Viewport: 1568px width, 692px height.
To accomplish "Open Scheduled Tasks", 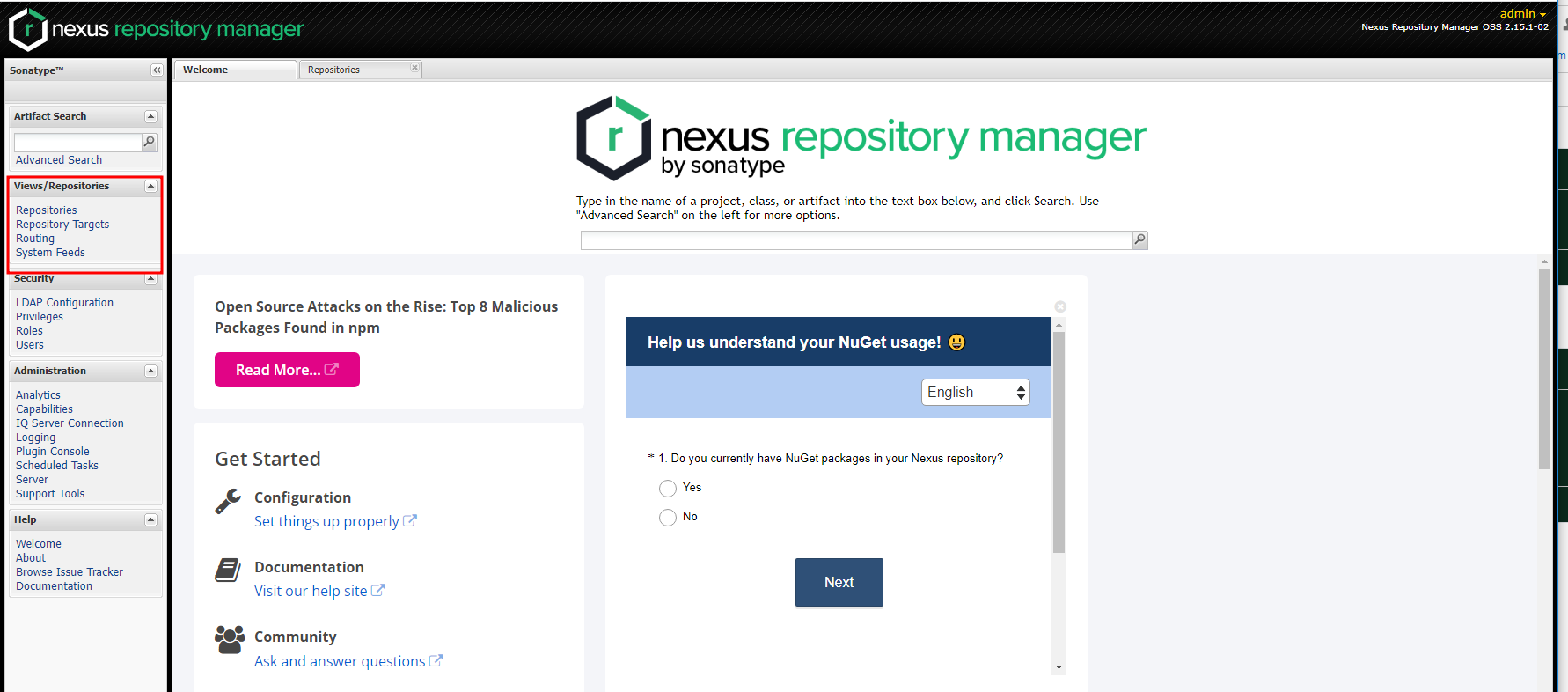I will [57, 466].
